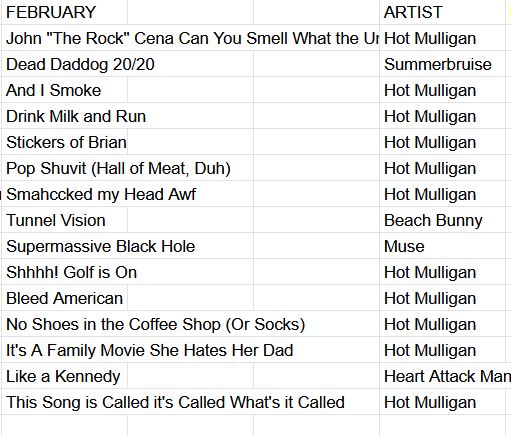Image resolution: width=511 pixels, height=436 pixels.
Task: Select the Tunnel Vision cell
Action: click(64, 220)
